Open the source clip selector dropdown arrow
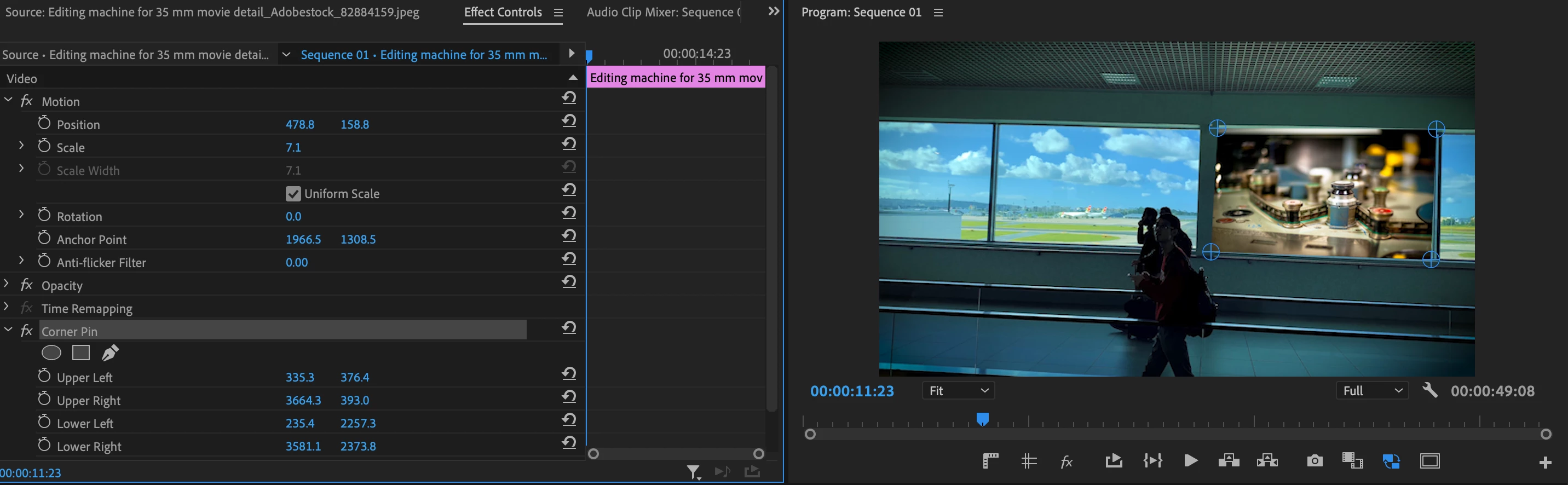Screen dimensions: 1568x485 tap(285, 54)
